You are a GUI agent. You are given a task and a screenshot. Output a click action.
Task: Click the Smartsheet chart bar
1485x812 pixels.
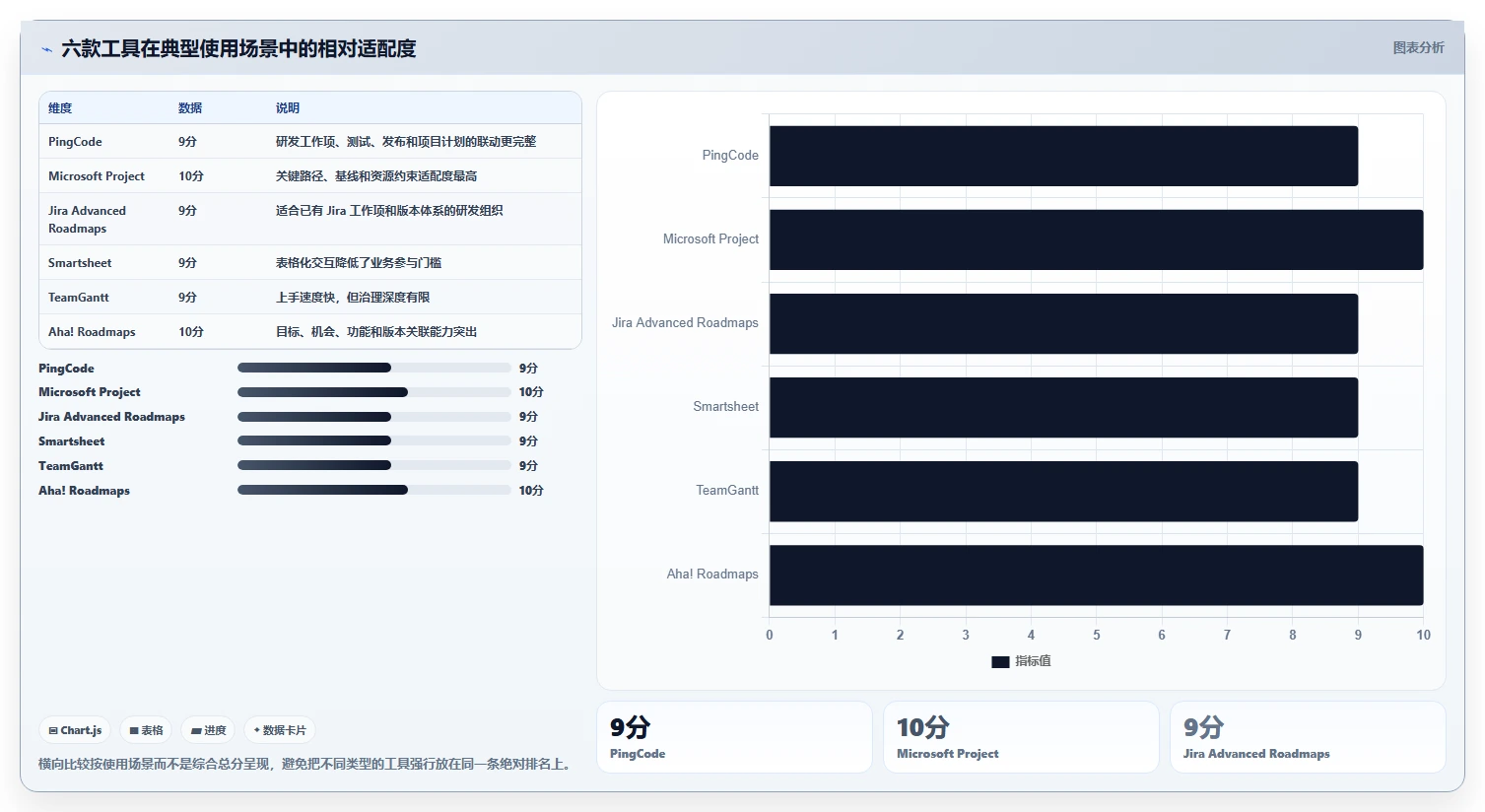tap(1063, 407)
